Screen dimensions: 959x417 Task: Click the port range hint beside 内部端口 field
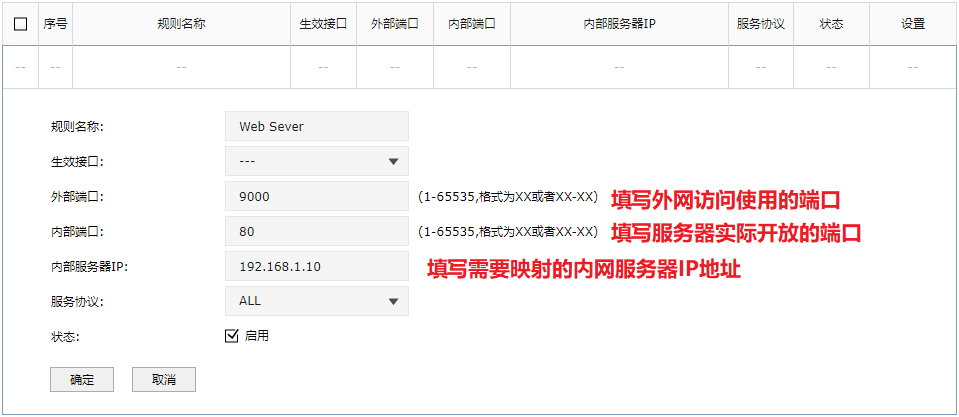pos(508,232)
